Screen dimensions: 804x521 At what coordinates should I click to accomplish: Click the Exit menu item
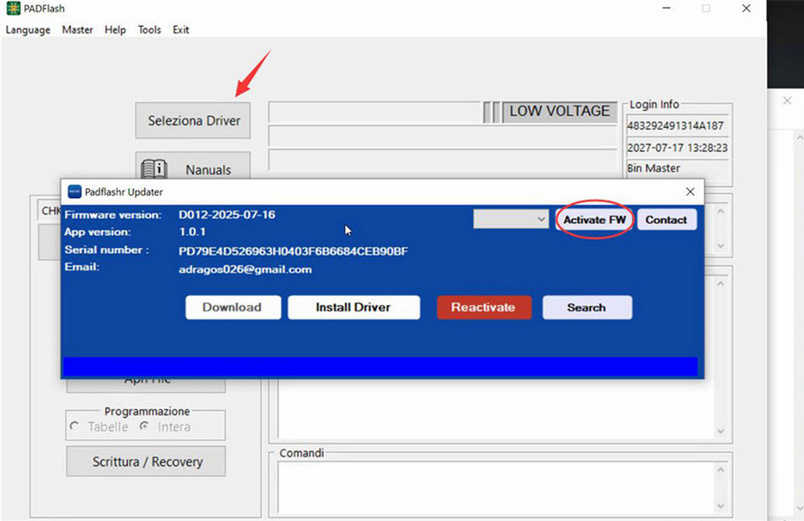[x=180, y=30]
